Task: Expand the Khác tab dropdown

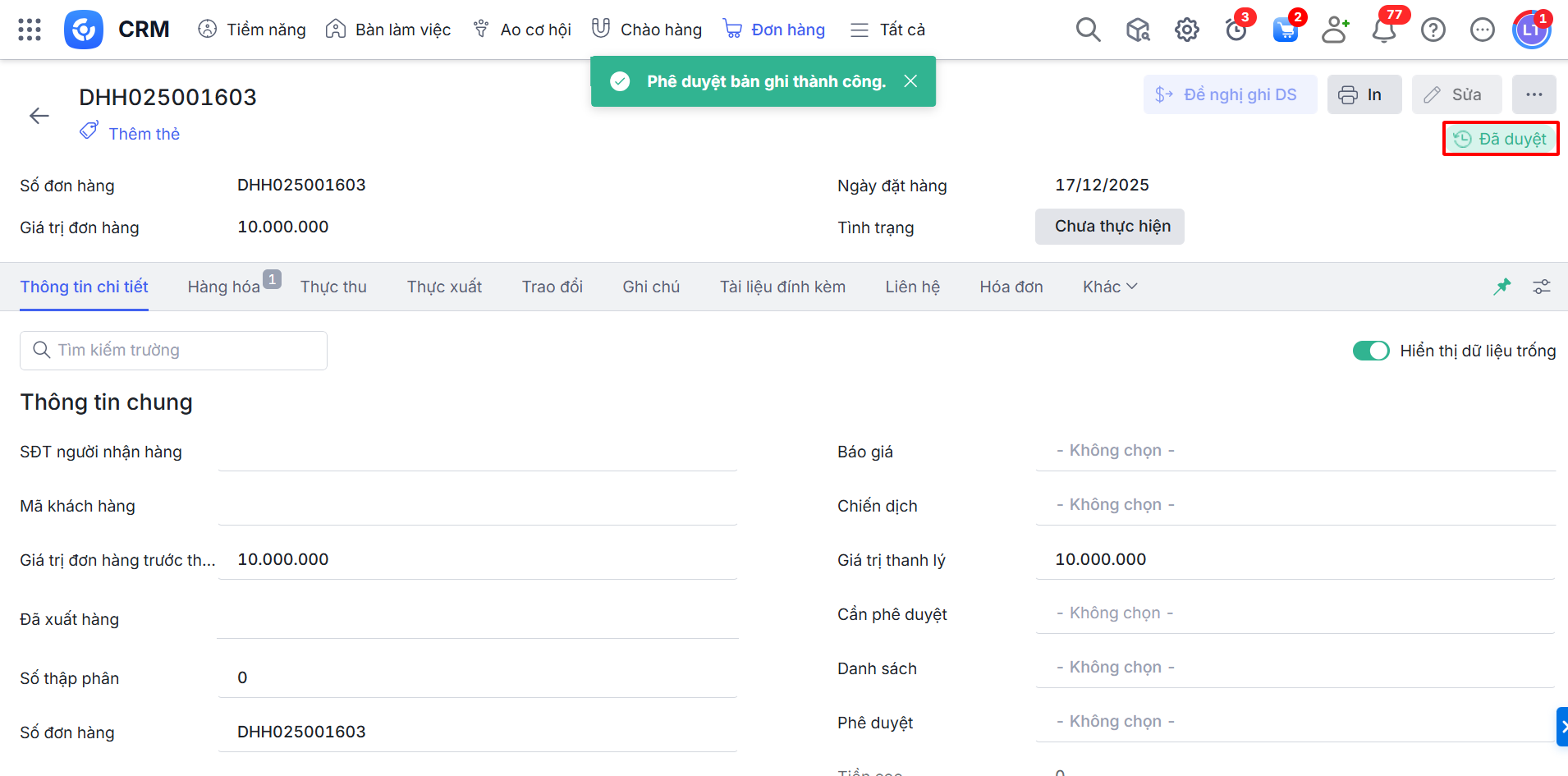Action: 1109,287
